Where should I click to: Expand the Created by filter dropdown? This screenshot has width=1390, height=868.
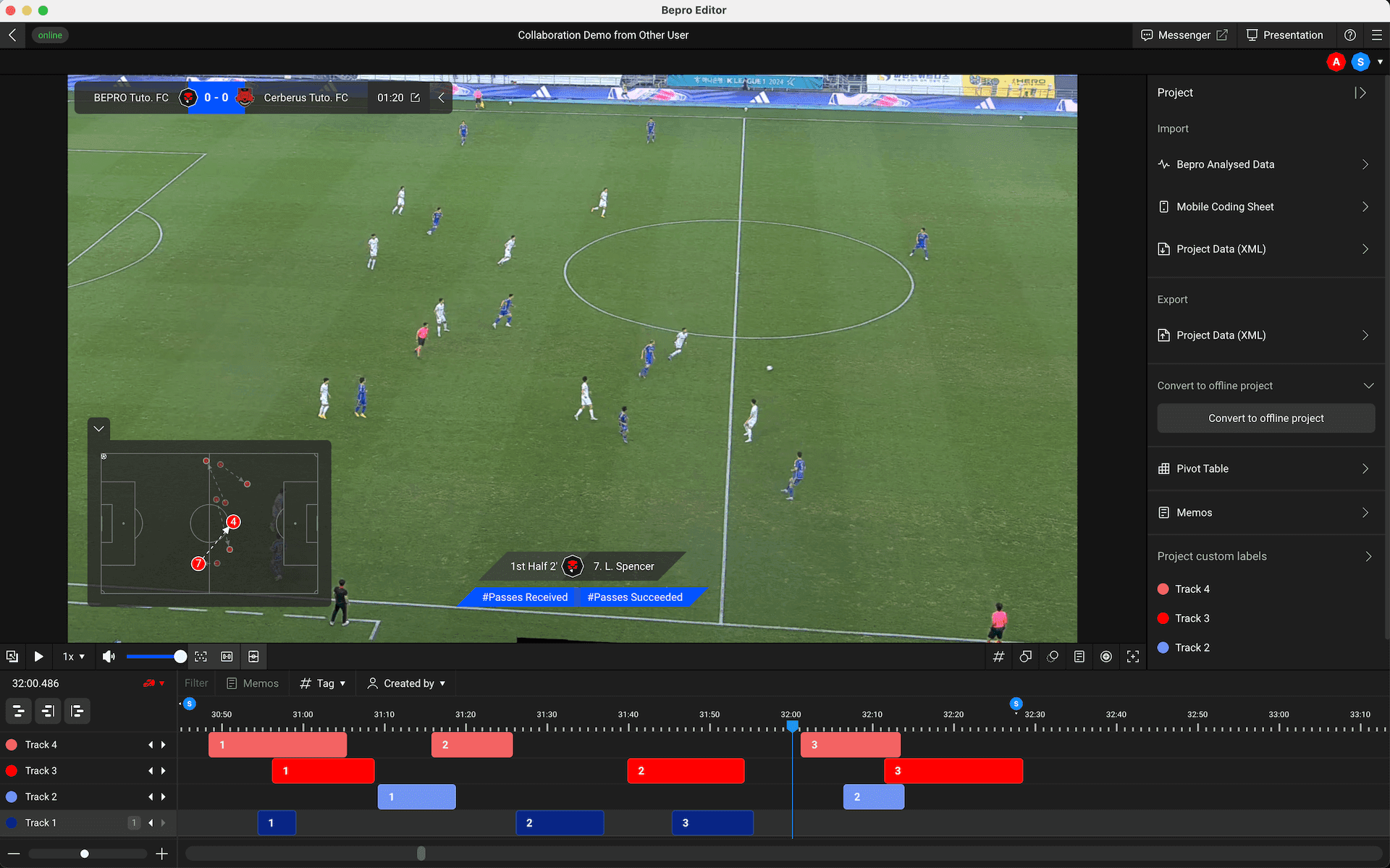click(x=407, y=683)
